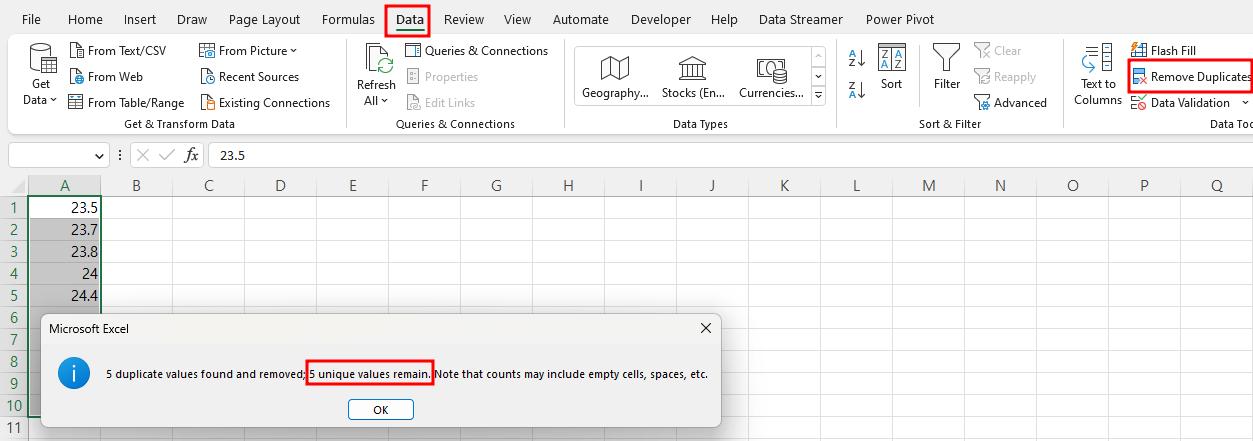Choose the Currencies data type
The width and height of the screenshot is (1253, 441).
pyautogui.click(x=770, y=77)
